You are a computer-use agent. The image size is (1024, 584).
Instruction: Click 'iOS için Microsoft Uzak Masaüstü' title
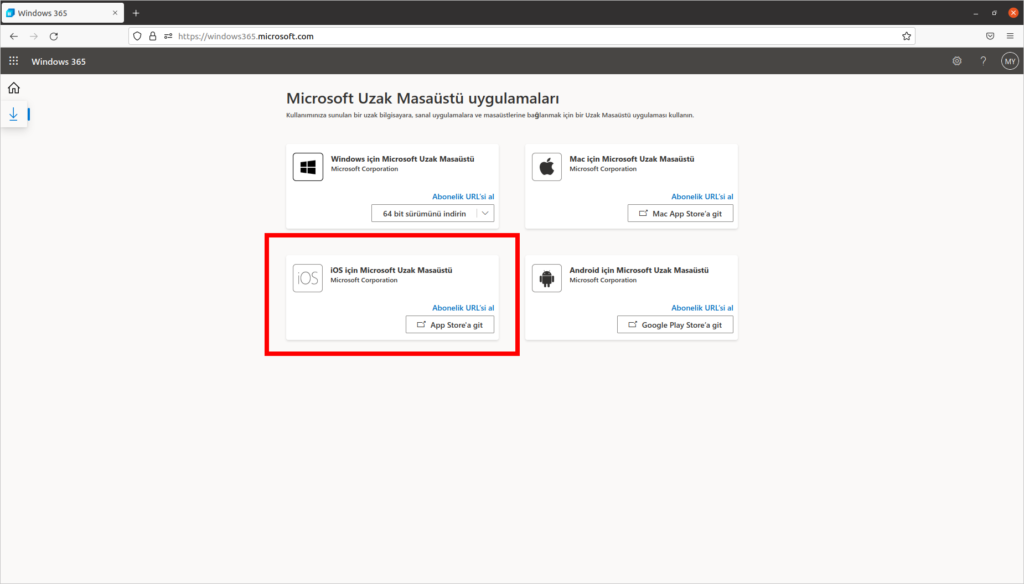[x=391, y=270]
